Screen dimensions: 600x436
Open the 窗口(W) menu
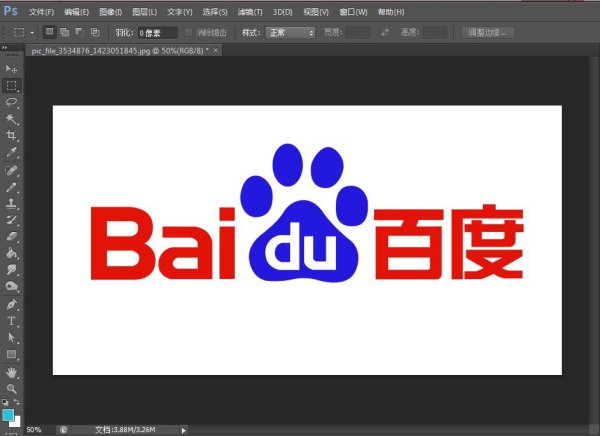(353, 12)
